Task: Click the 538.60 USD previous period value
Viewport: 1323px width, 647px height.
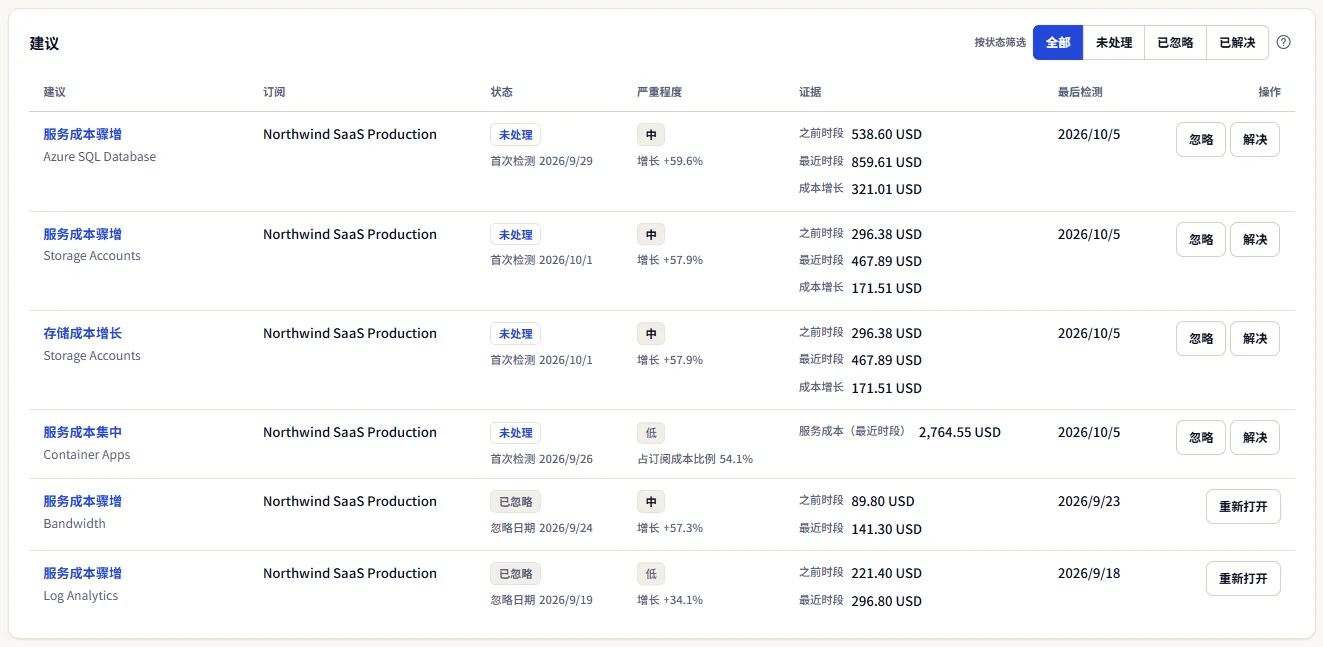Action: pos(886,134)
